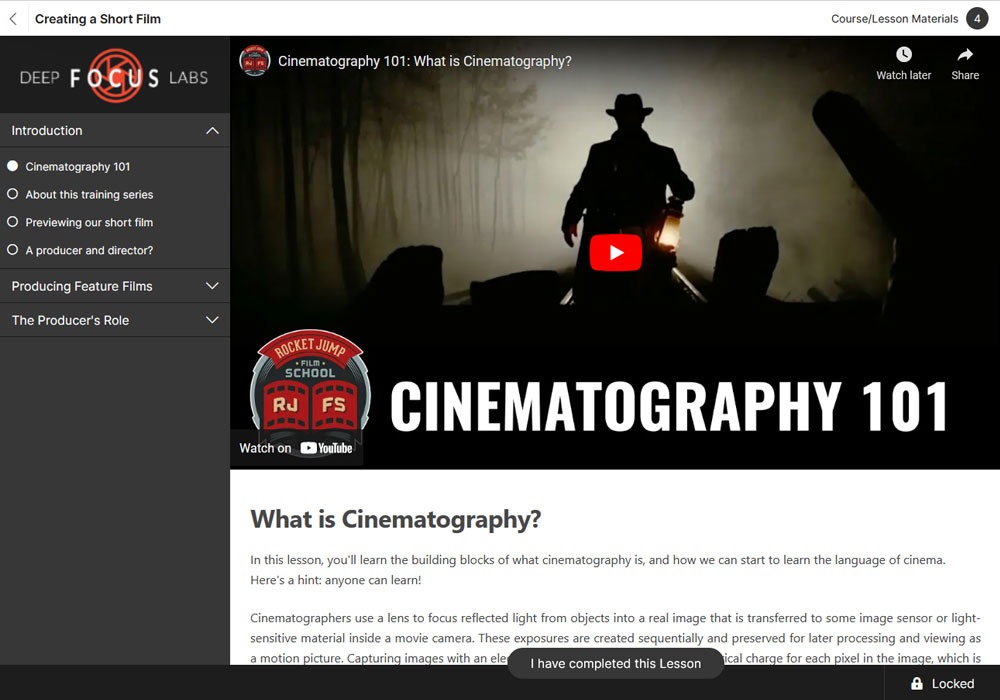Open the materials count badge showing 4
The width and height of the screenshot is (1000, 700).
pos(977,19)
